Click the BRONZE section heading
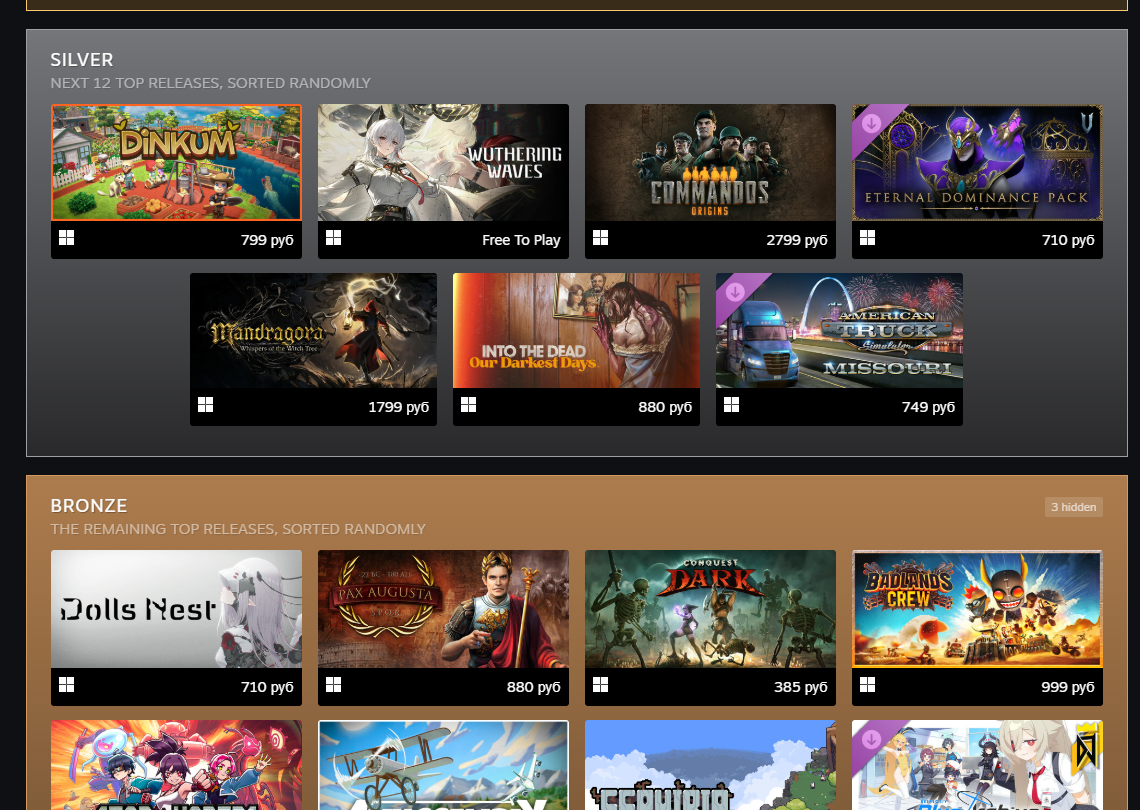Screen dimensions: 1140x810 tap(89, 505)
